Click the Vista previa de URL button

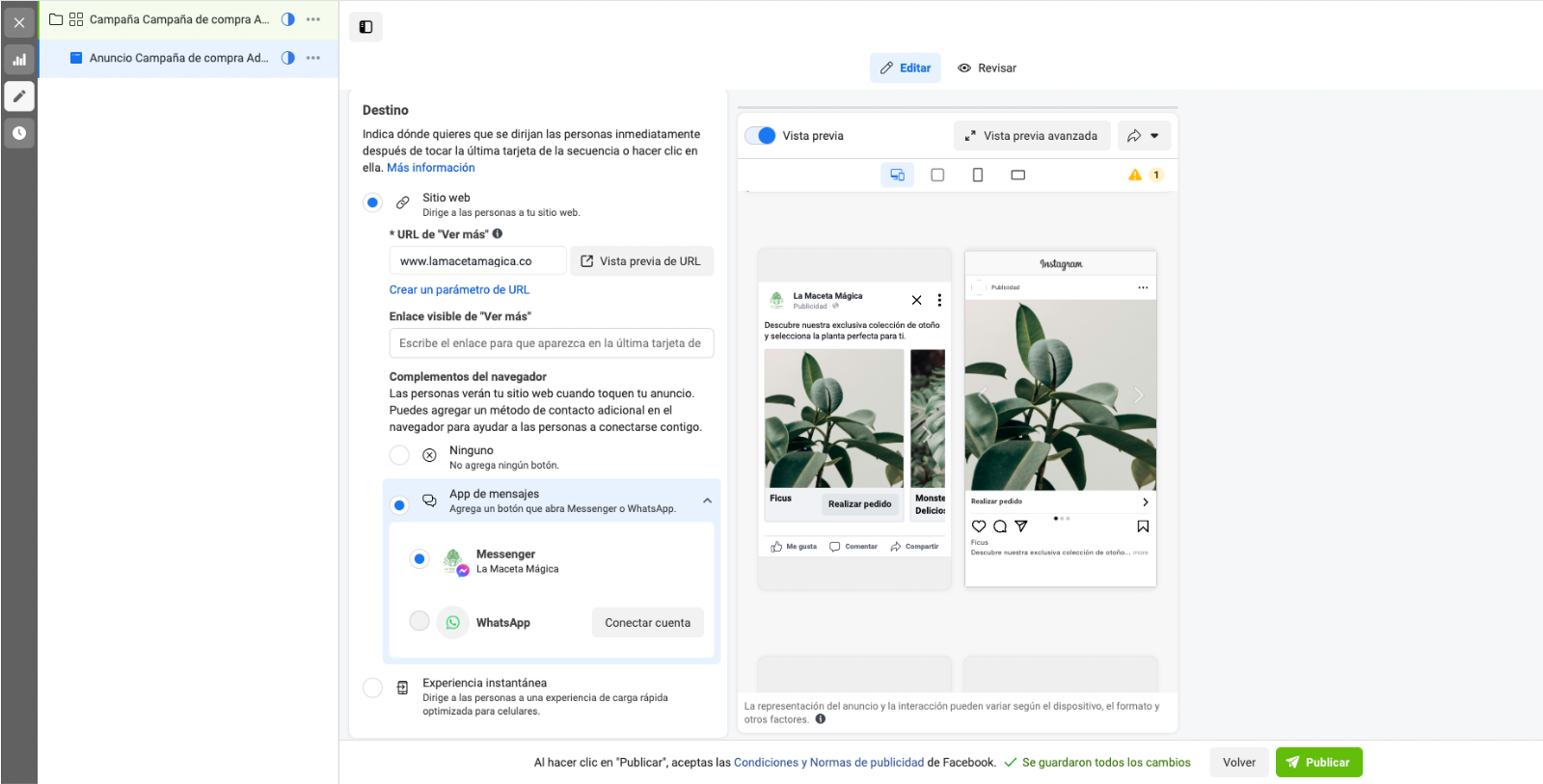pos(642,261)
